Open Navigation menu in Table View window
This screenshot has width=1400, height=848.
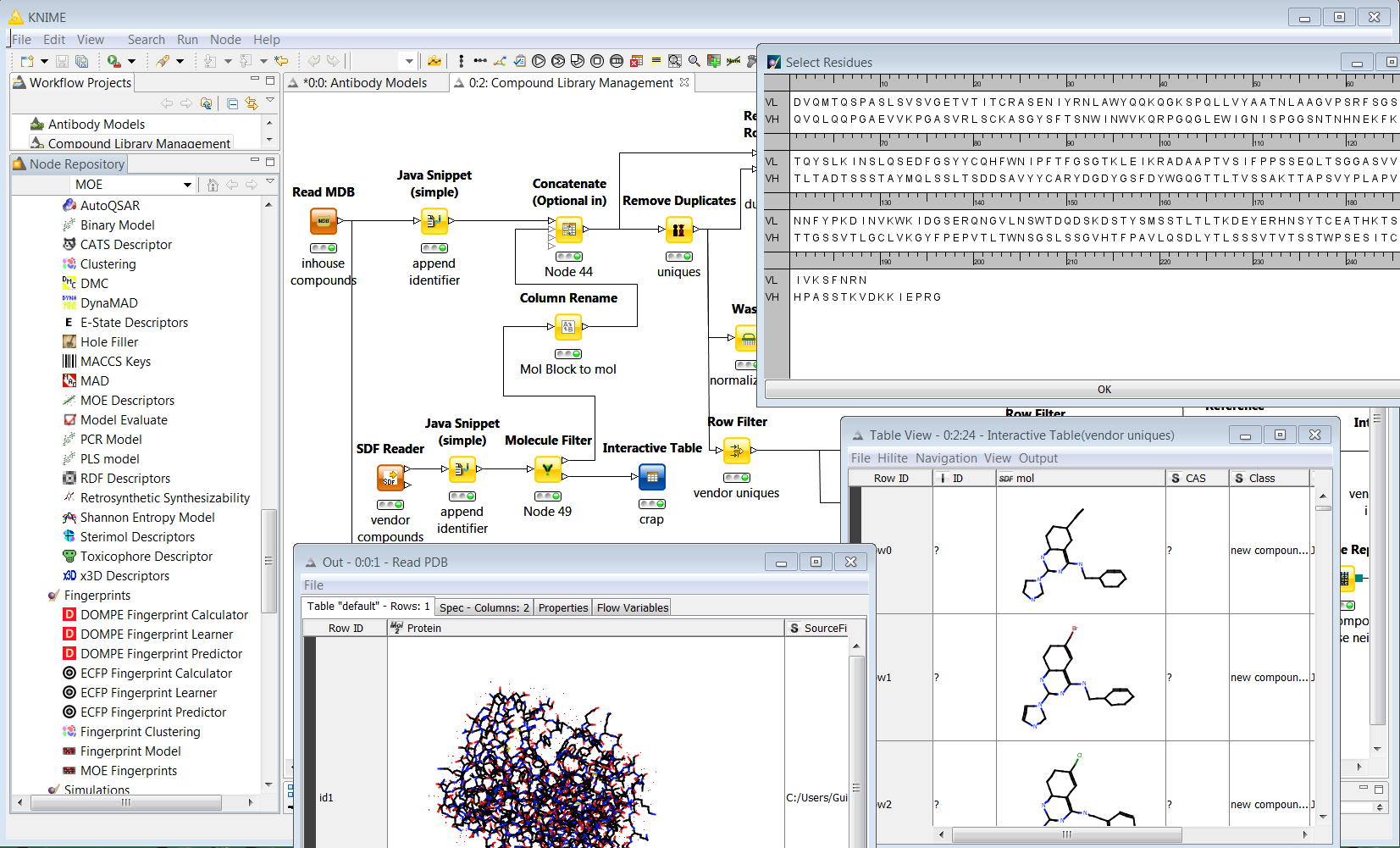click(x=946, y=458)
